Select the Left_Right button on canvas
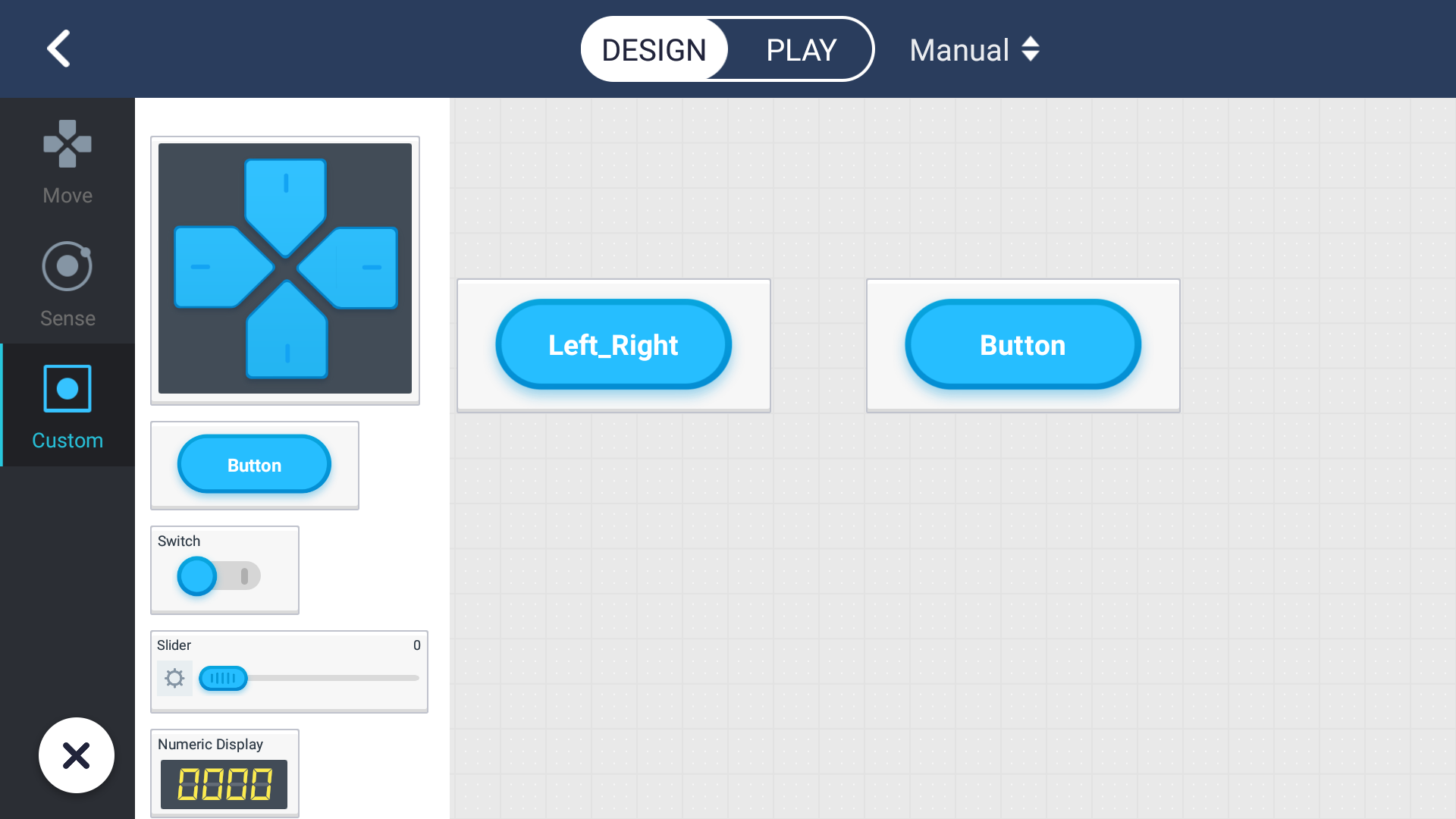1456x819 pixels. (x=613, y=345)
